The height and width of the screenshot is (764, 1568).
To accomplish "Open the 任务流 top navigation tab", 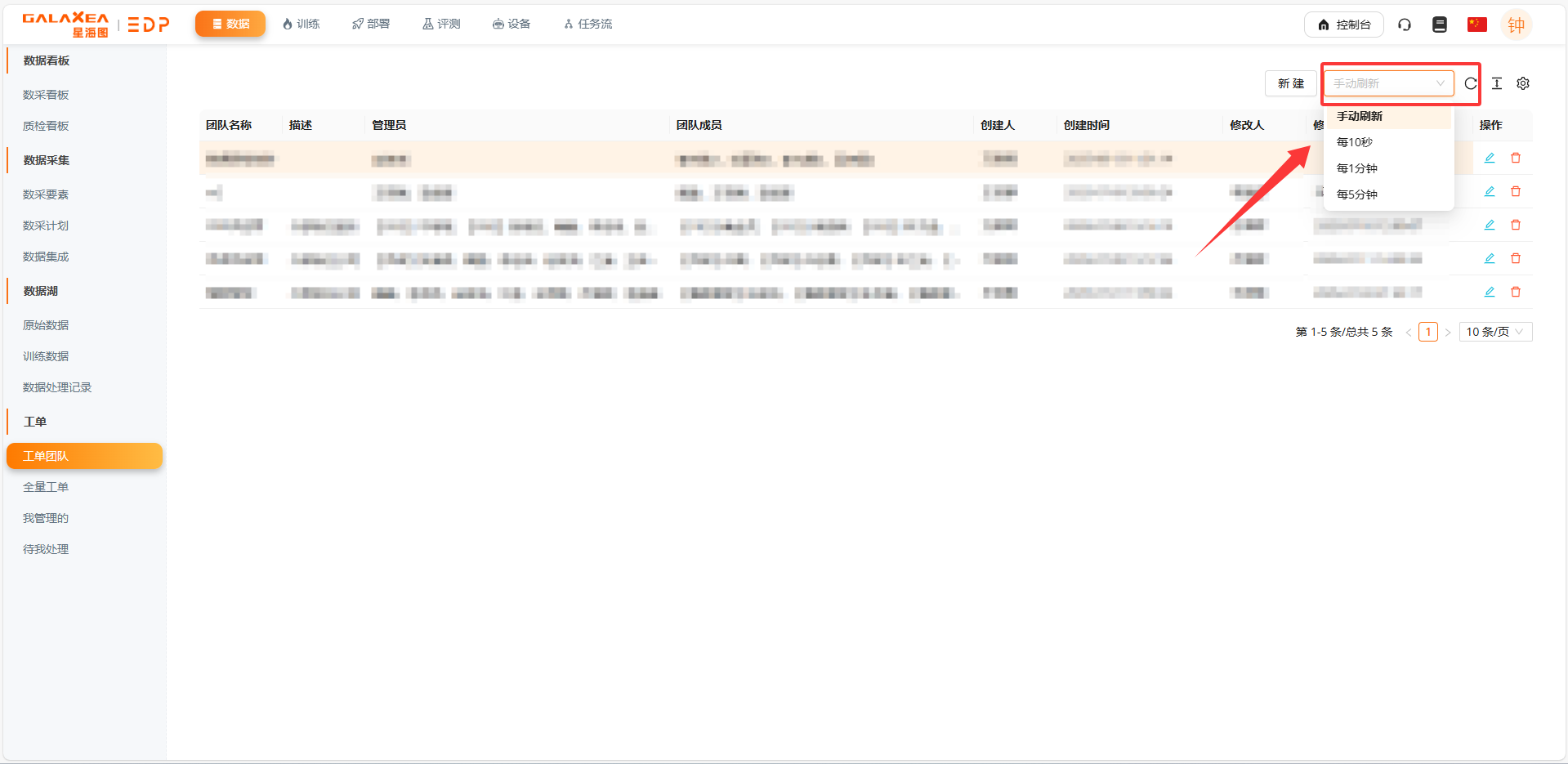I will (x=587, y=25).
